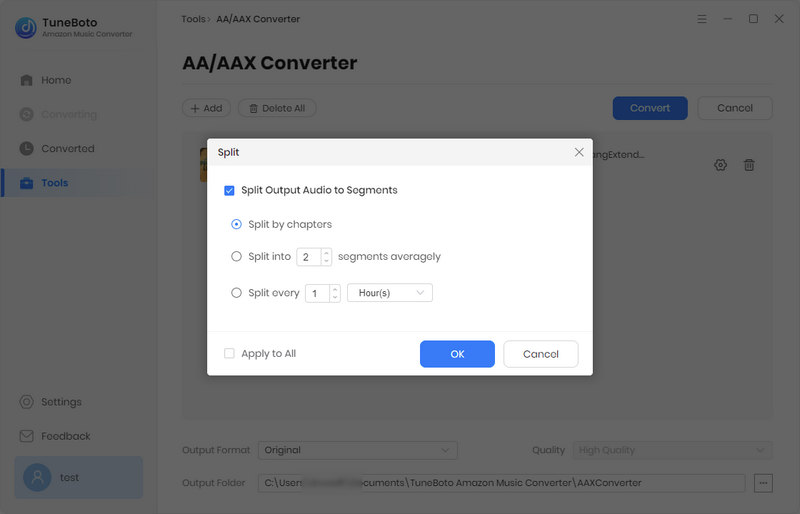Viewport: 800px width, 514px height.
Task: Close the Split dialog with the X
Action: pyautogui.click(x=579, y=152)
